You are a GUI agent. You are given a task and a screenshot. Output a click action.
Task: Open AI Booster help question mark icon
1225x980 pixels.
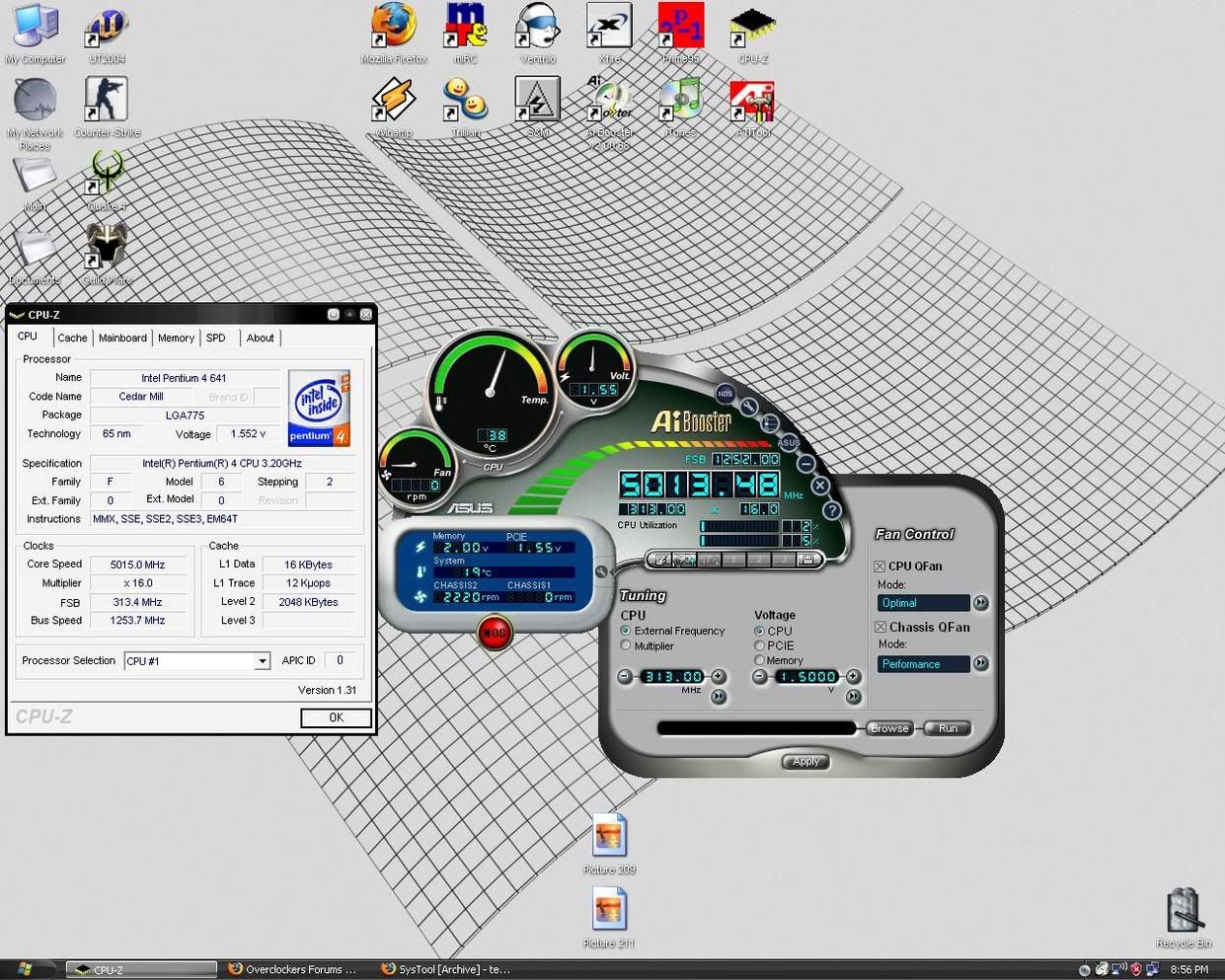pos(831,510)
